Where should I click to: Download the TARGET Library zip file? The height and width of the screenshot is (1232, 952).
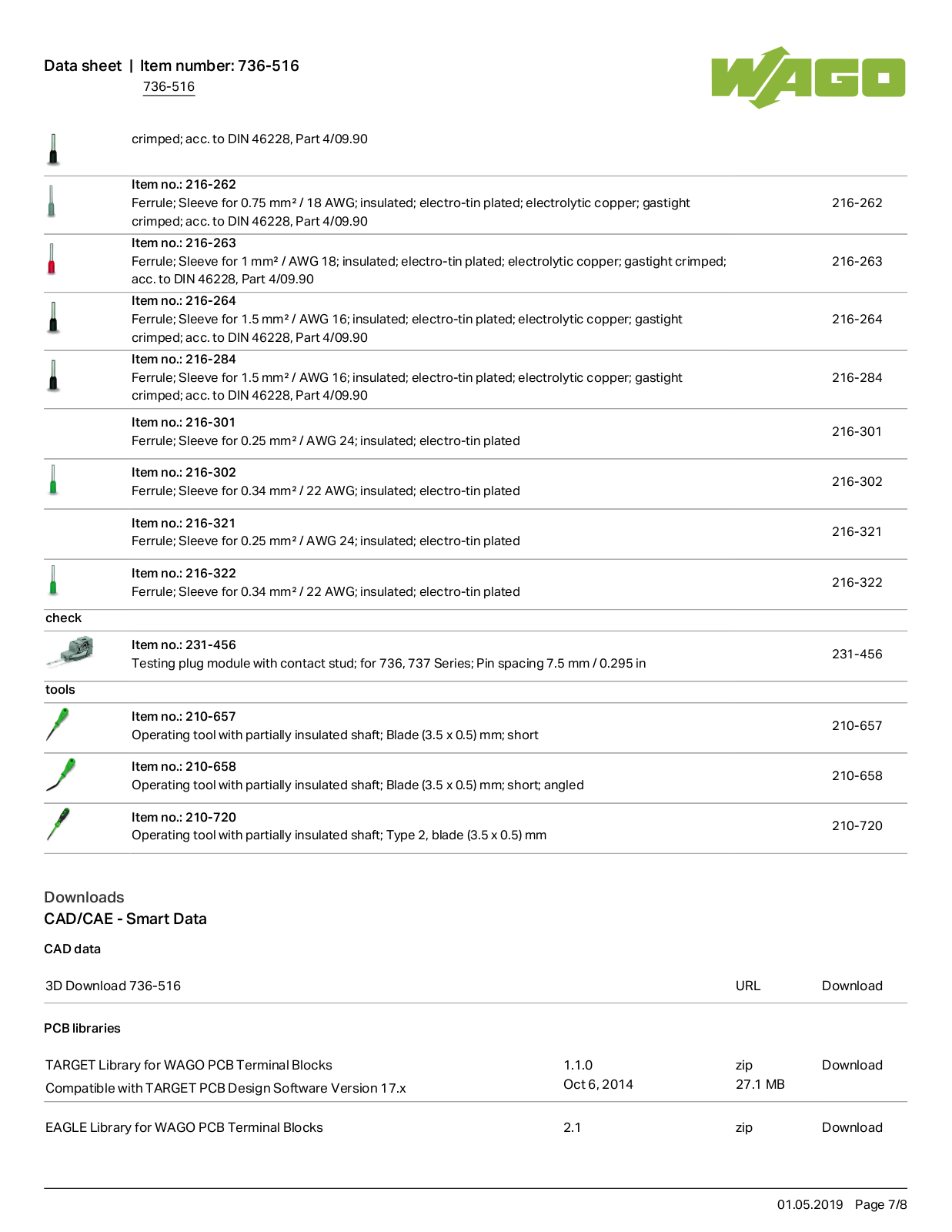click(x=852, y=1065)
